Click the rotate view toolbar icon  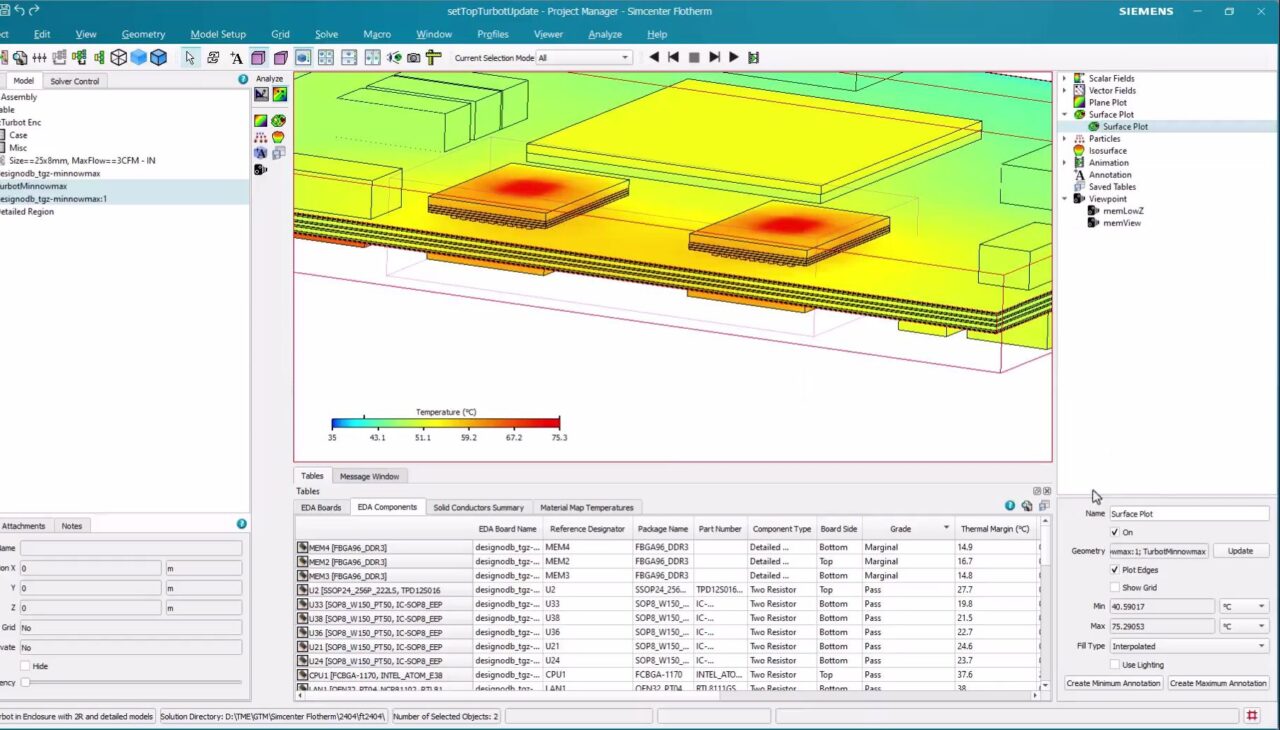pos(213,58)
